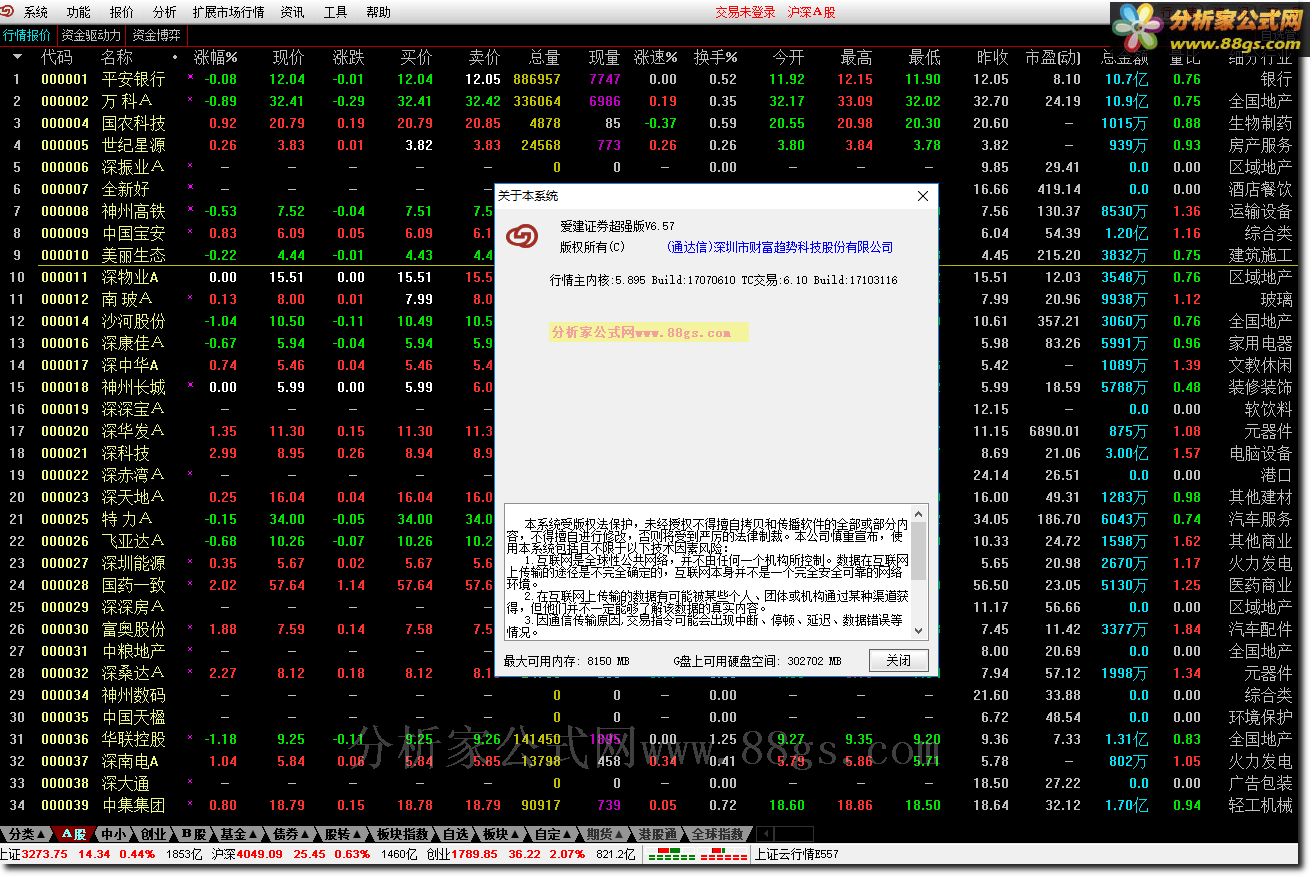
Task: Click the 创业 index value 1789.85
Action: [x=473, y=855]
